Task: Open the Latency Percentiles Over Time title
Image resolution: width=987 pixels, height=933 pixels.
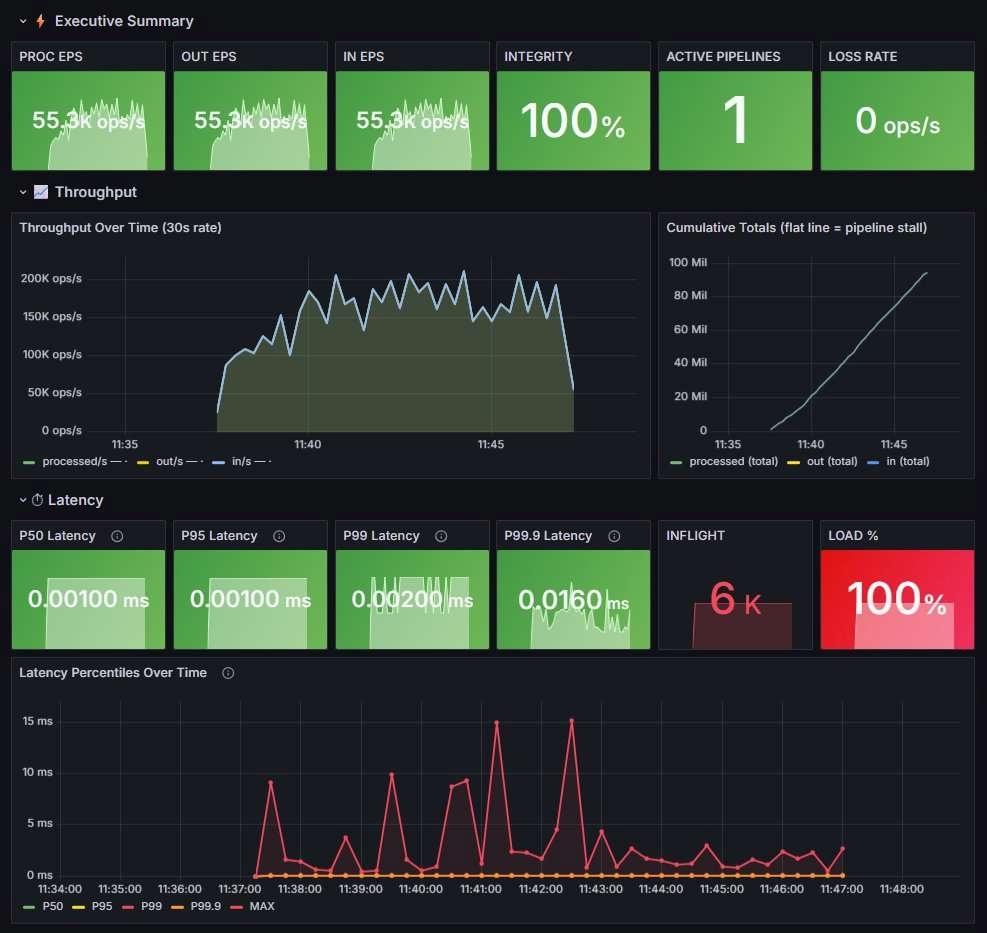Action: click(113, 673)
